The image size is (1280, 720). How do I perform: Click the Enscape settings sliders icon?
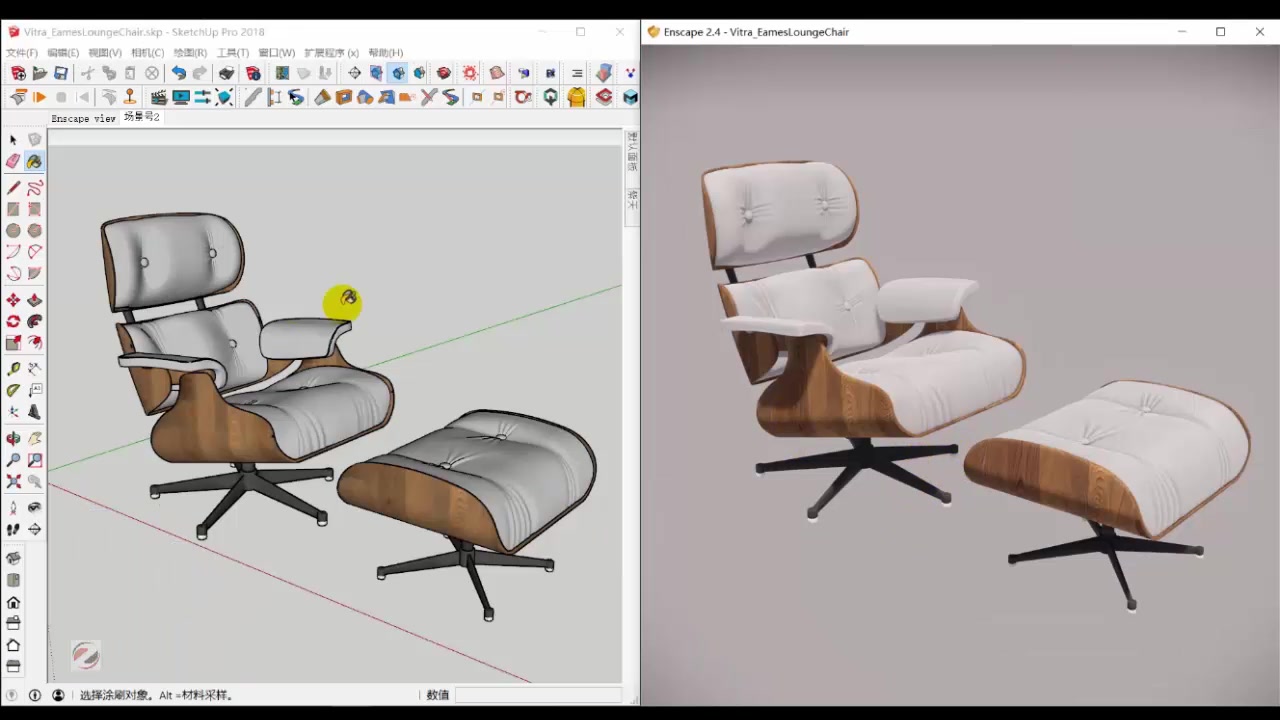(x=202, y=97)
